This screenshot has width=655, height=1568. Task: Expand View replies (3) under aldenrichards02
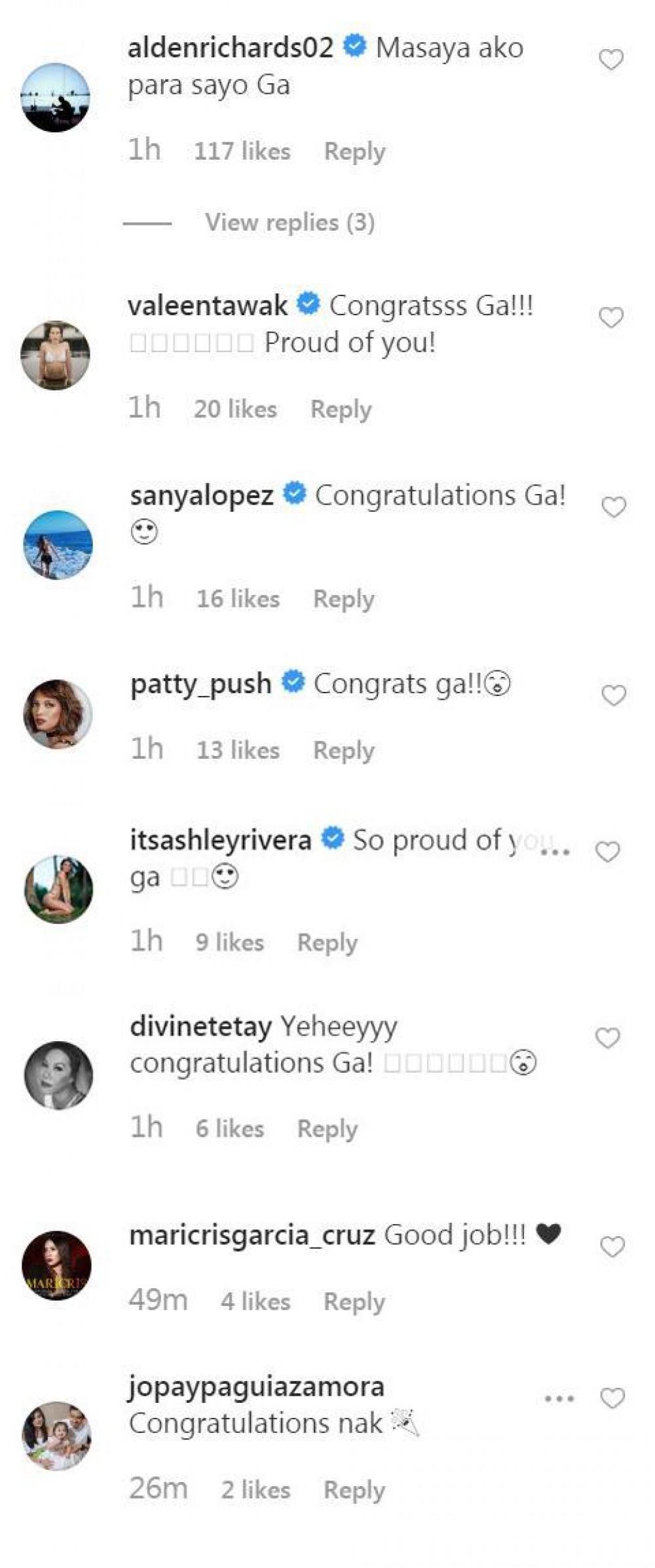(290, 223)
